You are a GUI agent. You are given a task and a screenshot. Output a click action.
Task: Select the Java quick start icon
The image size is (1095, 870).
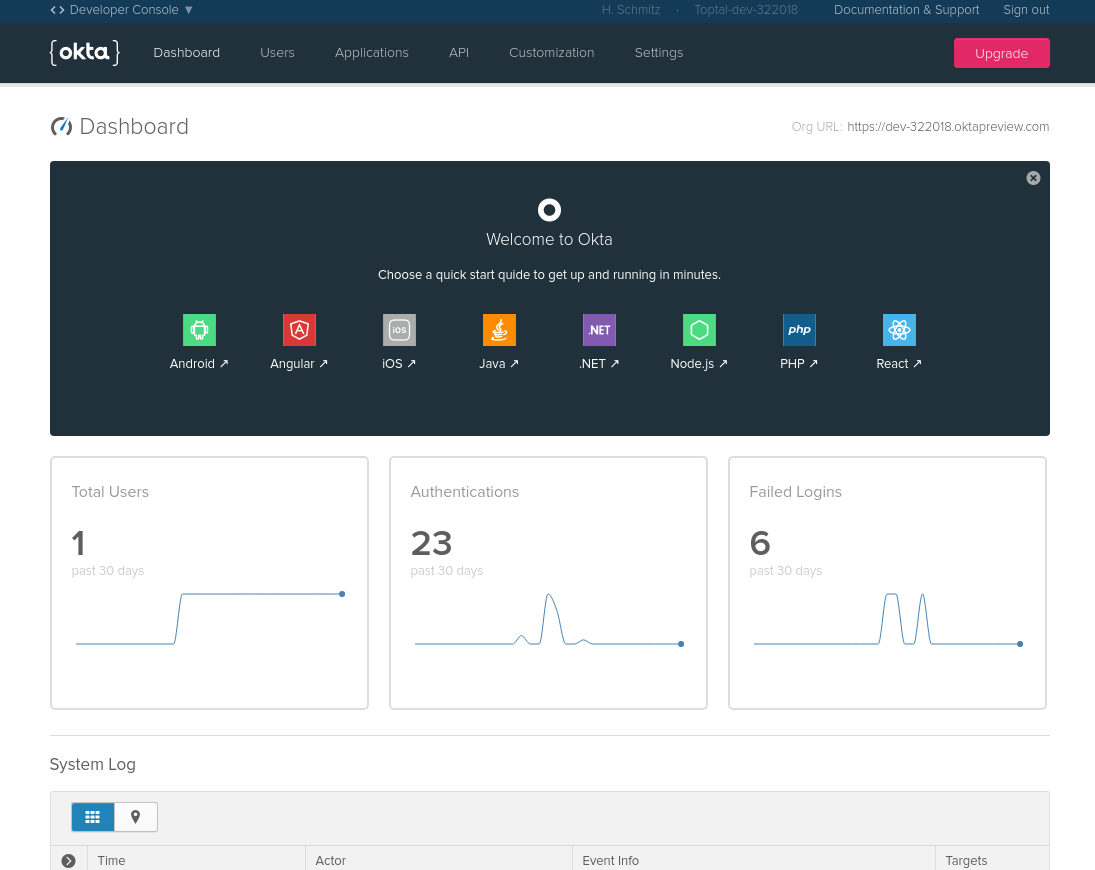click(x=499, y=330)
